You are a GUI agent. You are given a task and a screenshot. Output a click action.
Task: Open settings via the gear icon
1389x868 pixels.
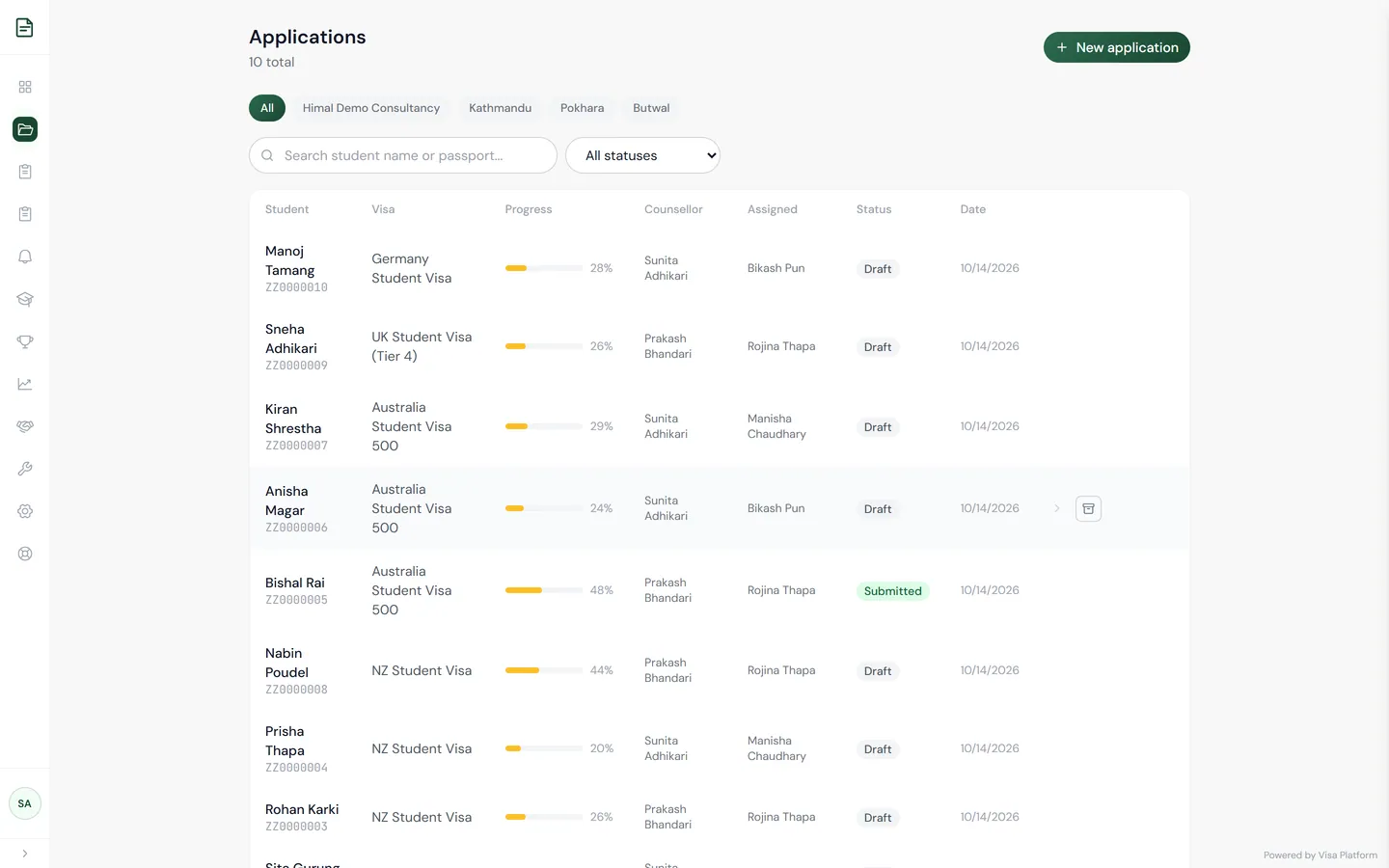click(x=25, y=511)
